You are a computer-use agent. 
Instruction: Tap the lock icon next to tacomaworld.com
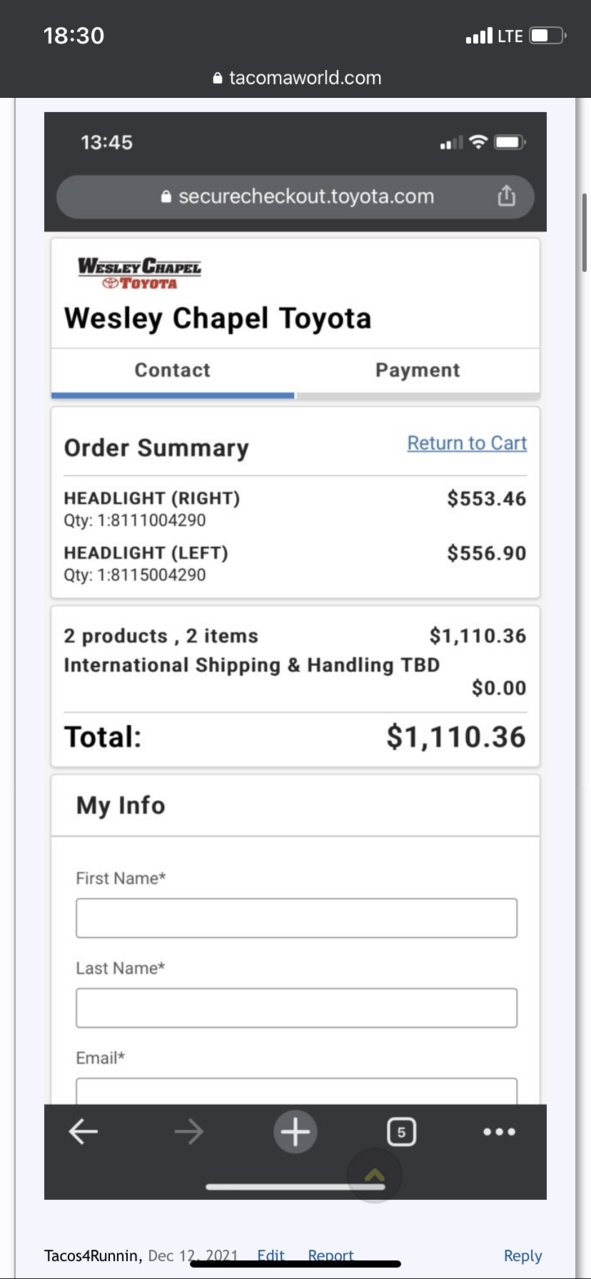(x=218, y=78)
